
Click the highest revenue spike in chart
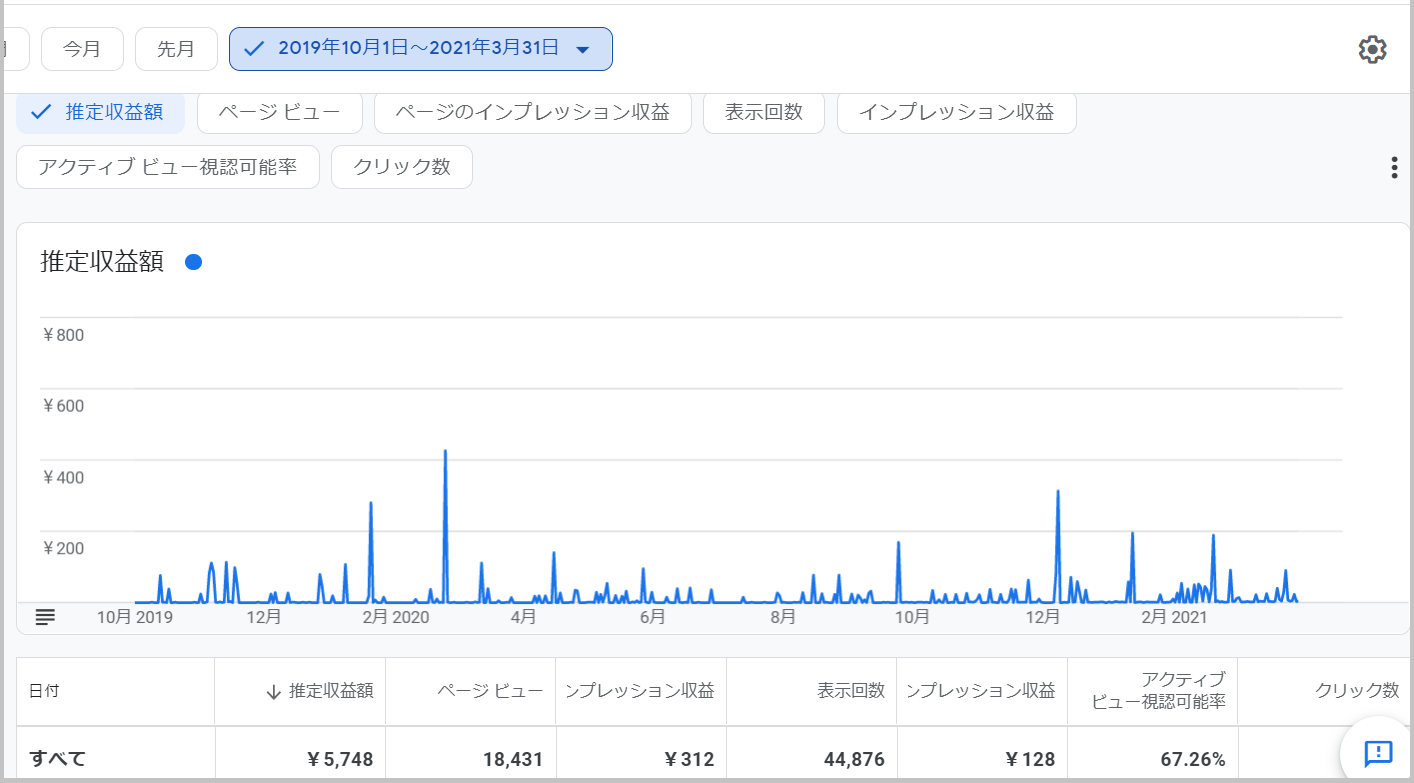tap(445, 452)
